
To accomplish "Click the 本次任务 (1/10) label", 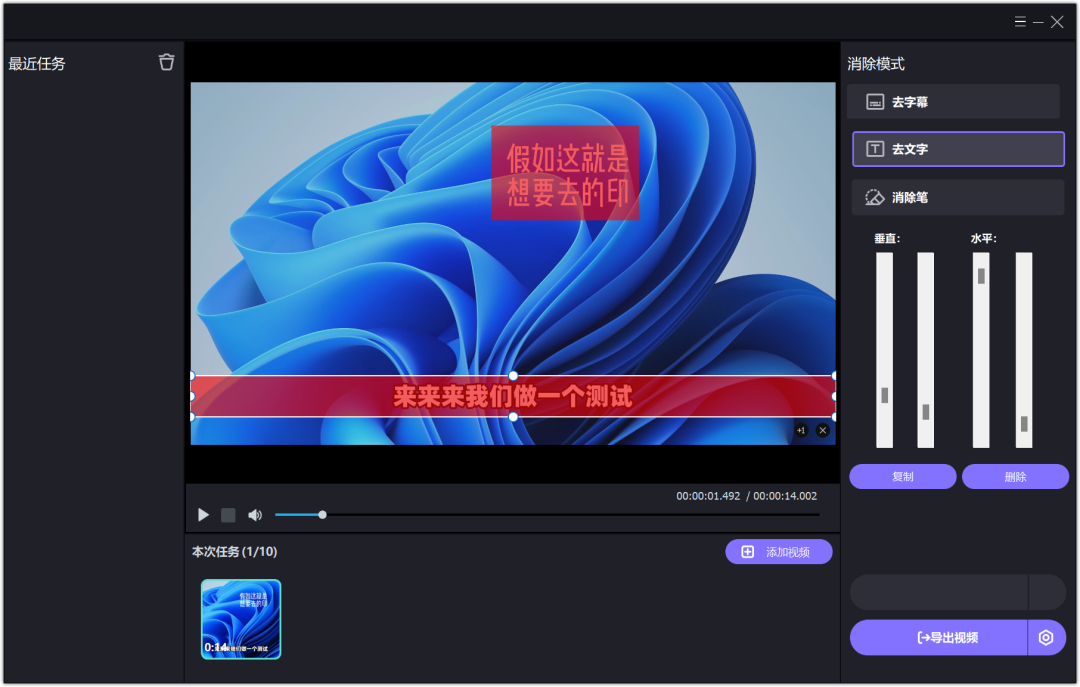I will (234, 552).
